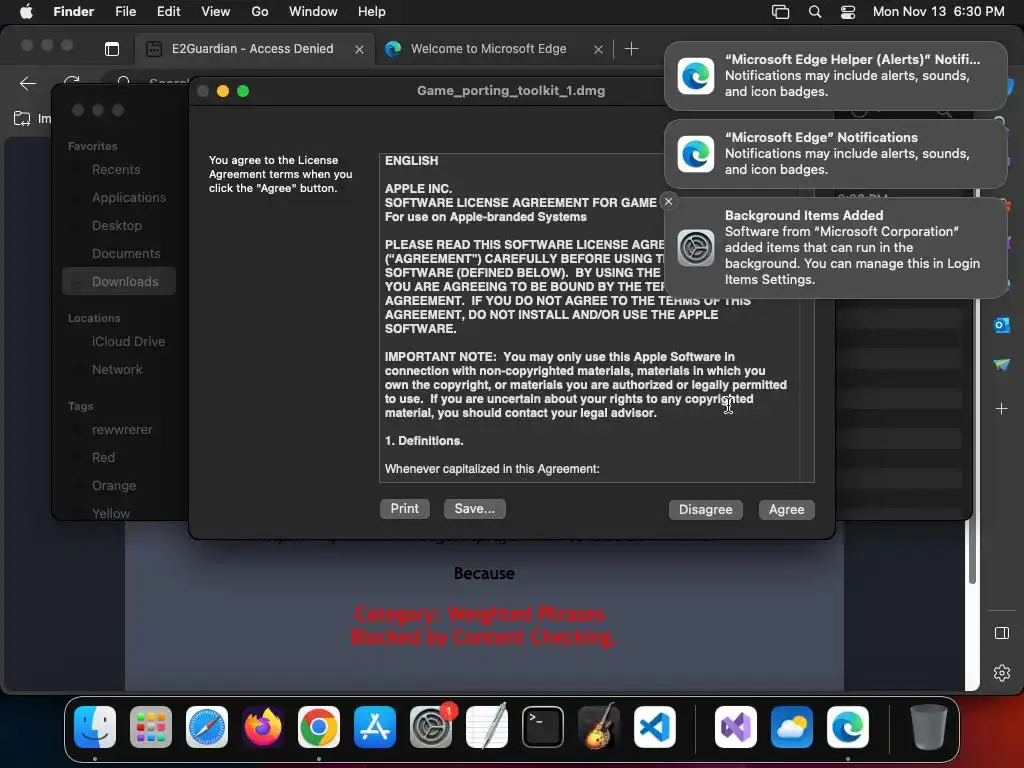Screen dimensions: 1024x768
Task: Click the Stage Manager menu bar icon
Action: (x=780, y=12)
